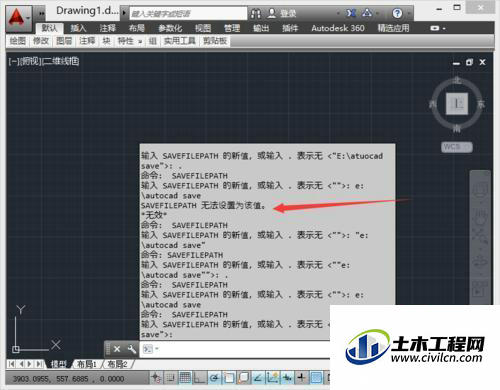Image resolution: width=500 pixels, height=390 pixels.
Task: Toggle Lineweight display in status bar
Action: click(x=301, y=378)
